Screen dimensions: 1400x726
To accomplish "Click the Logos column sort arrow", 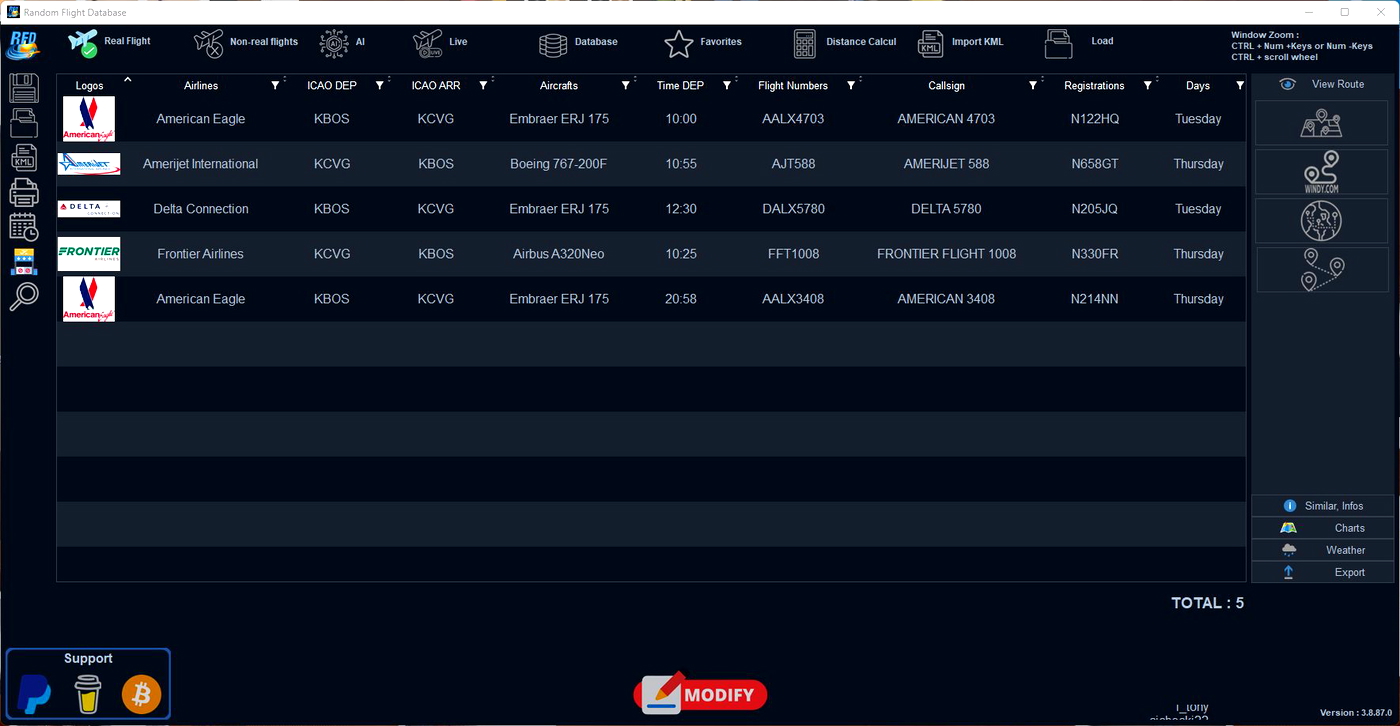I will click(x=127, y=79).
